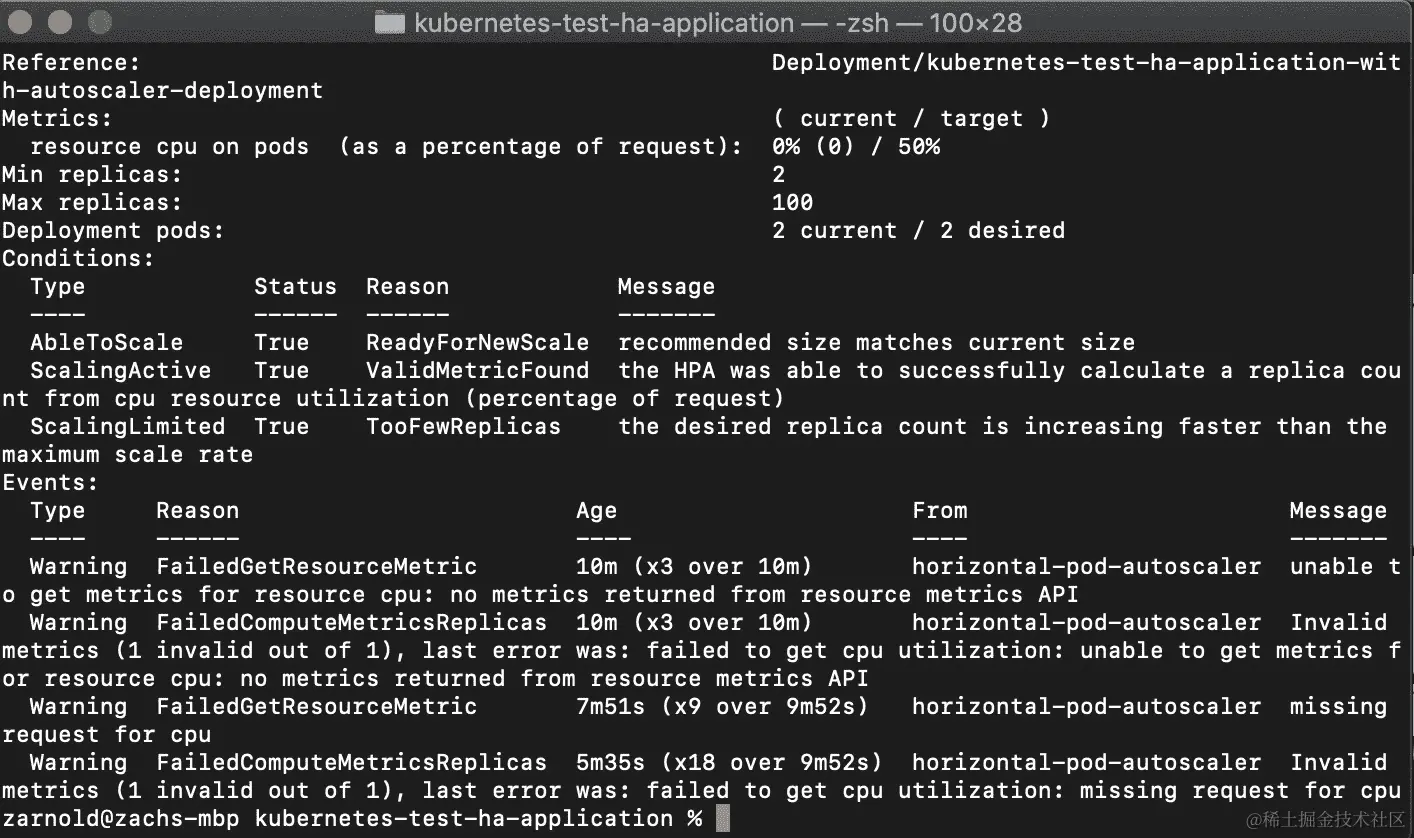
Task: Click the 'ScalingActive' condition type
Action: pos(121,371)
